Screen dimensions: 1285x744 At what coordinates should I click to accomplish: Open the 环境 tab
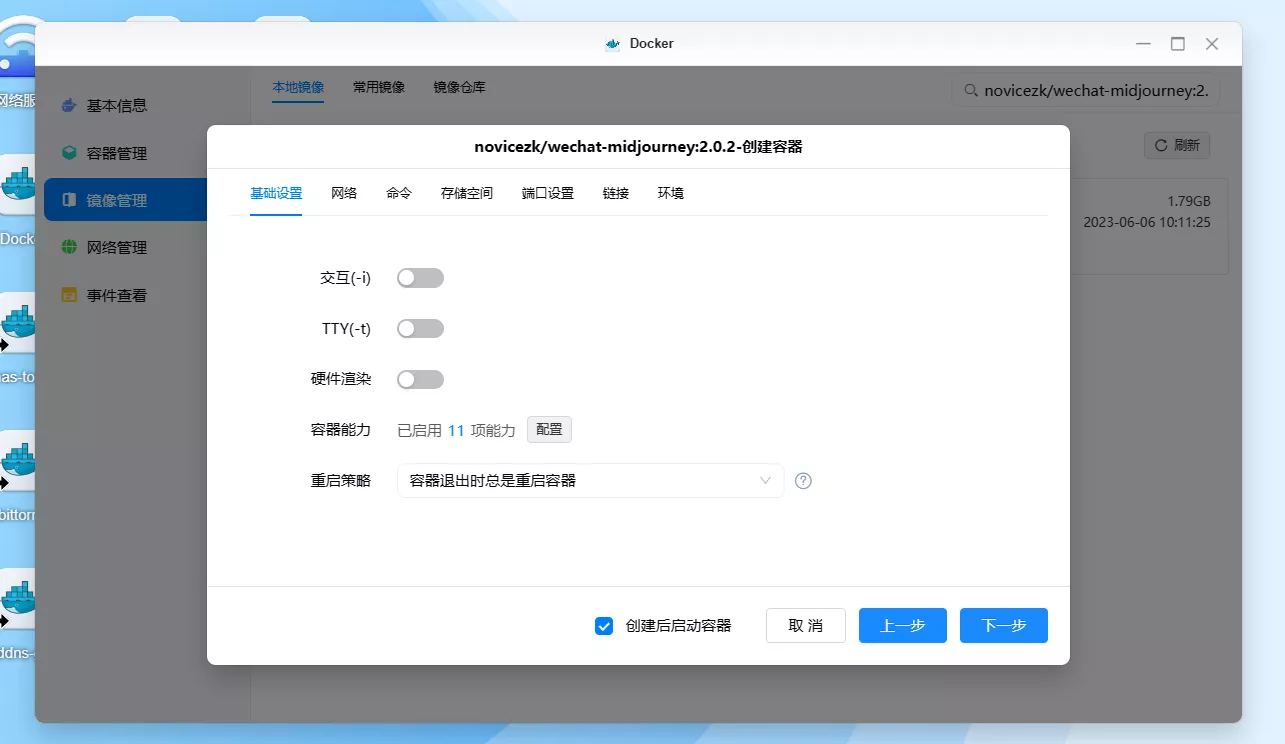click(671, 194)
